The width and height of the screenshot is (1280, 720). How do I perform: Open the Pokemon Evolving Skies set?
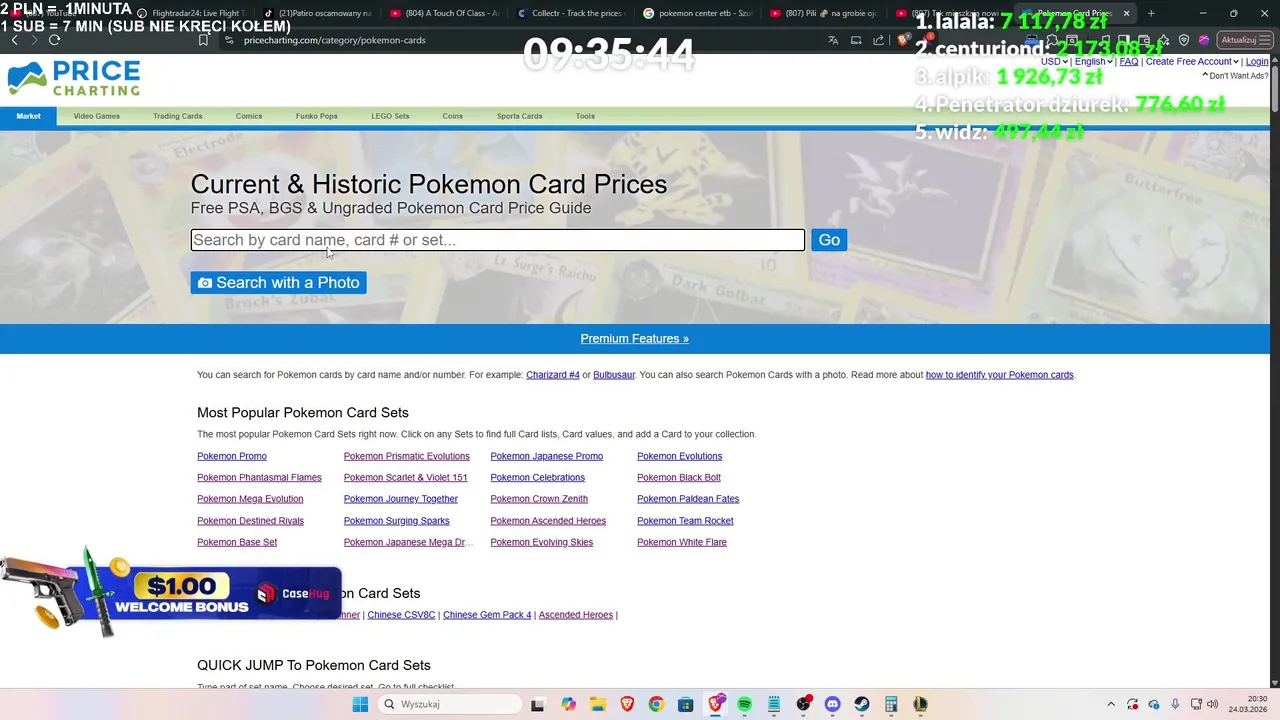541,542
